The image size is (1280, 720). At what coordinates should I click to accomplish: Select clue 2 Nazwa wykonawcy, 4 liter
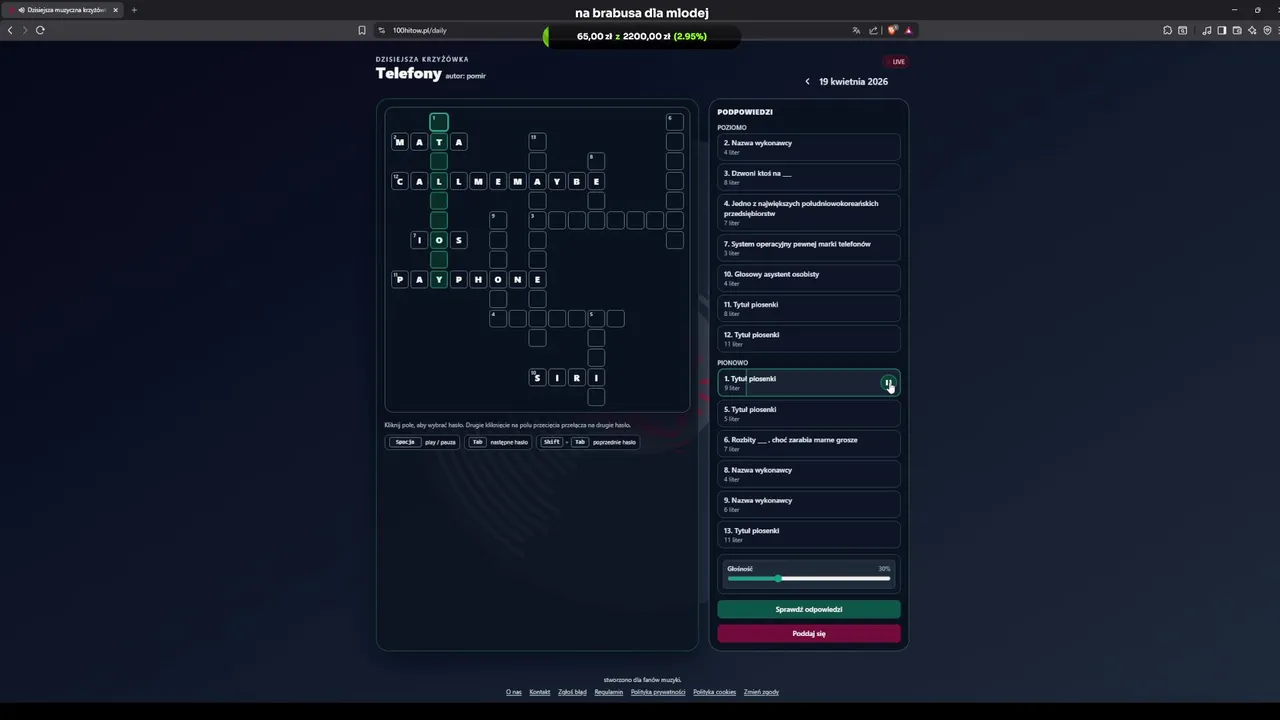808,147
